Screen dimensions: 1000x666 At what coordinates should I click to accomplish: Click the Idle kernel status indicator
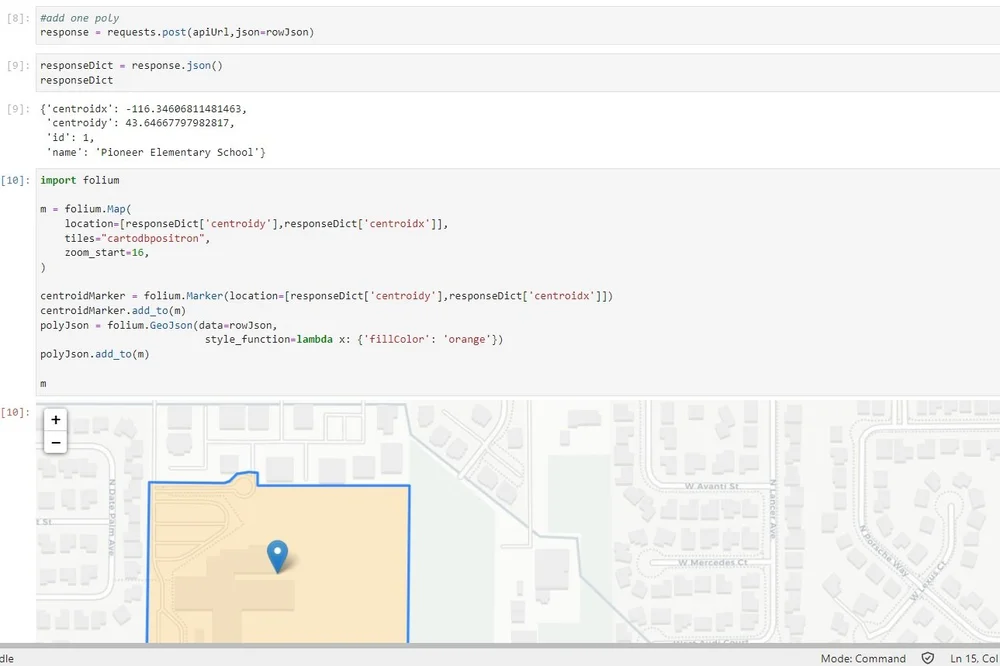click(6, 658)
